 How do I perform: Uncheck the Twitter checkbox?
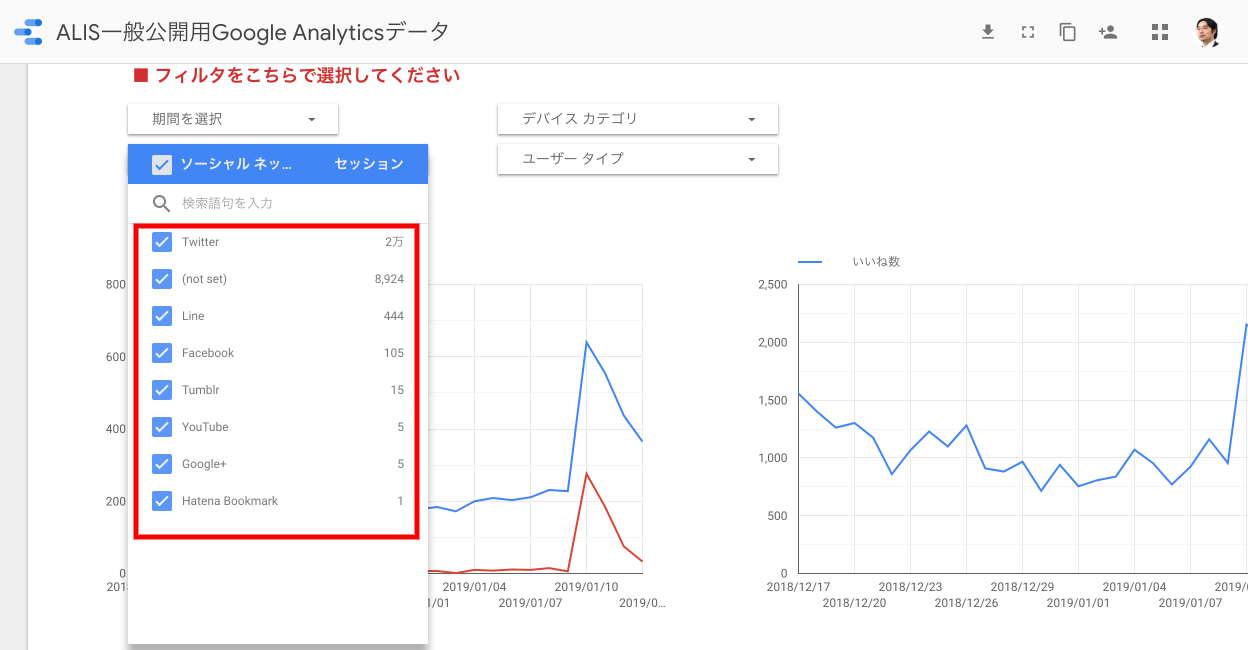pos(162,242)
